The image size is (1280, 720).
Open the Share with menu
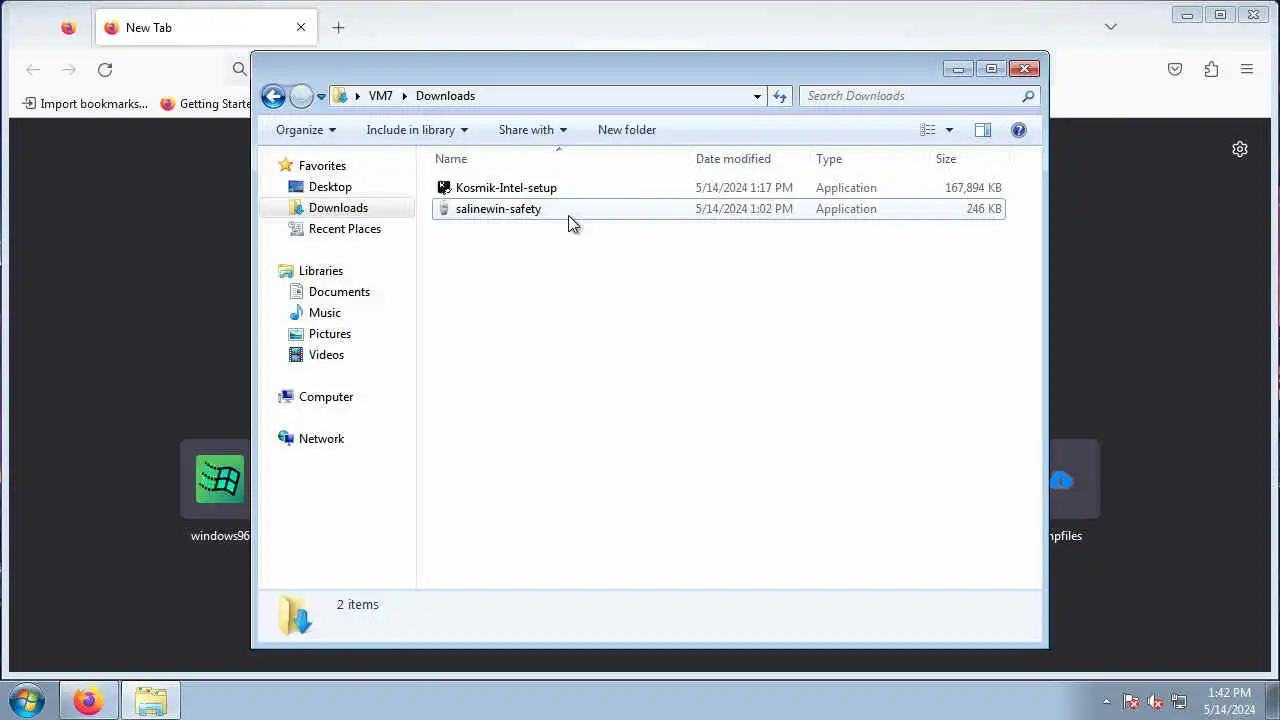click(x=533, y=130)
